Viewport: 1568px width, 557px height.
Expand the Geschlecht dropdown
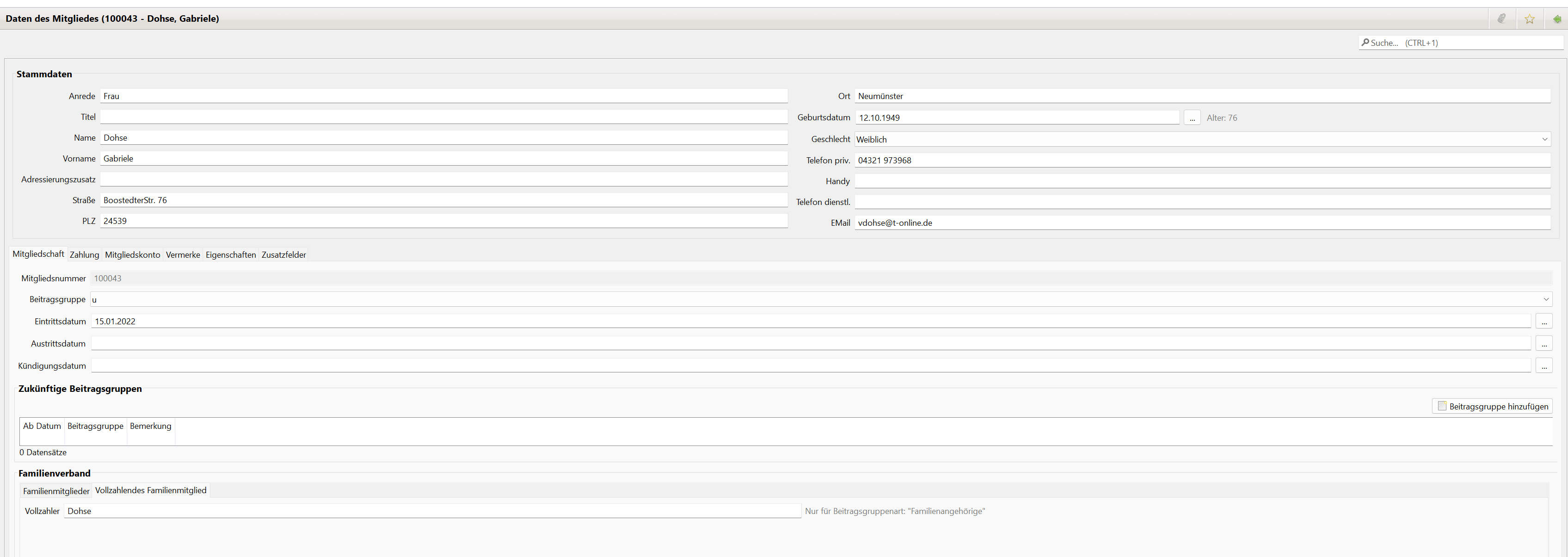[x=1544, y=139]
